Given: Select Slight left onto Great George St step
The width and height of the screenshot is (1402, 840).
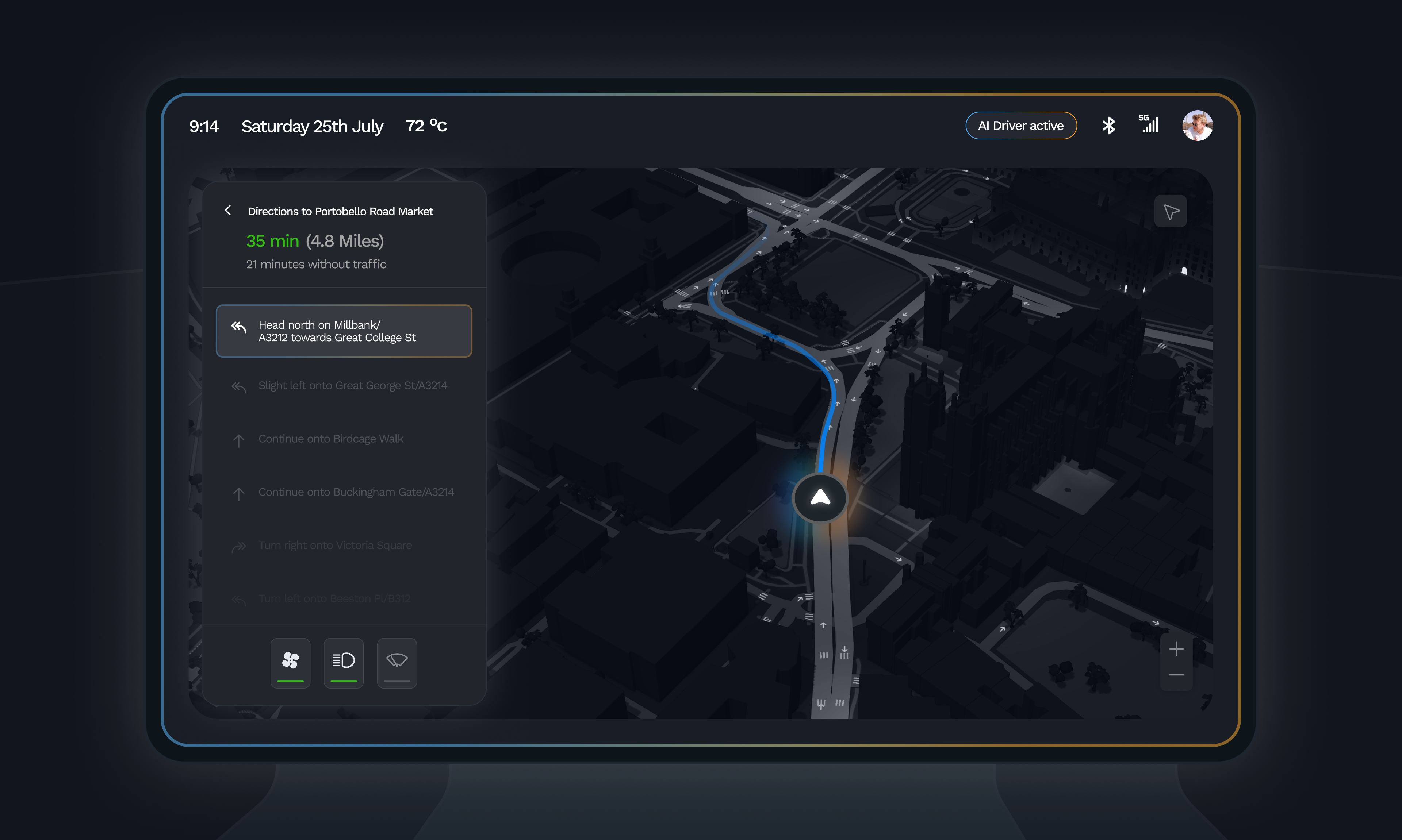Looking at the screenshot, I should tap(352, 386).
